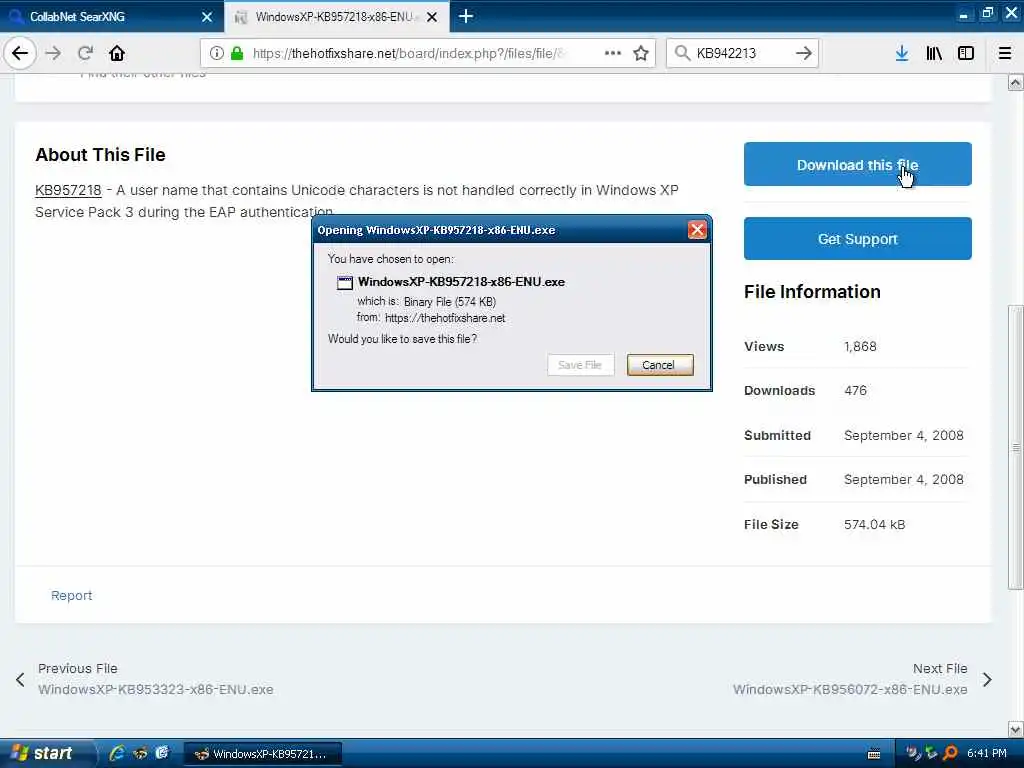Click the Downloads value 476

point(855,391)
